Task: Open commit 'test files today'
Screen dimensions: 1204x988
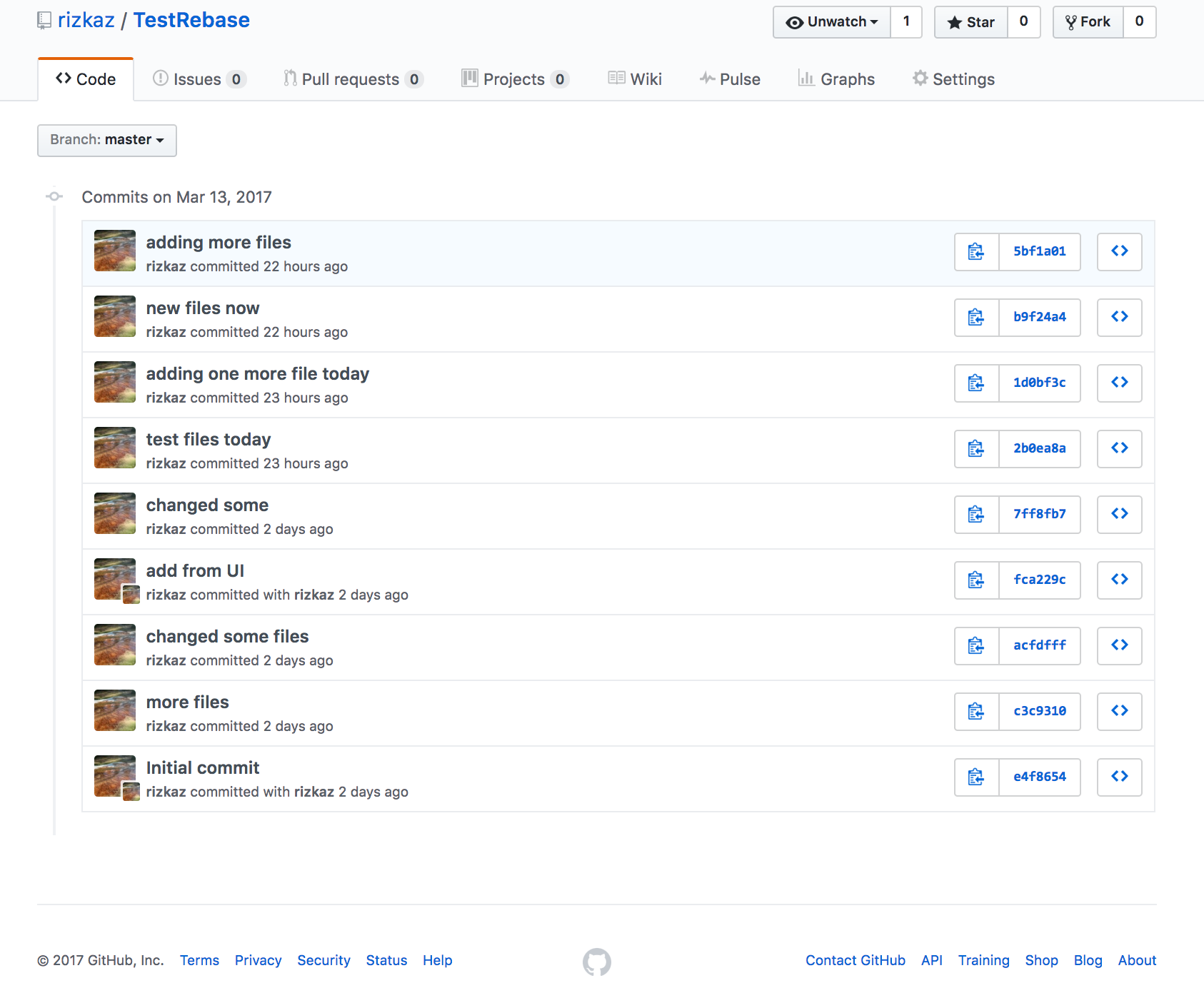Action: point(209,440)
